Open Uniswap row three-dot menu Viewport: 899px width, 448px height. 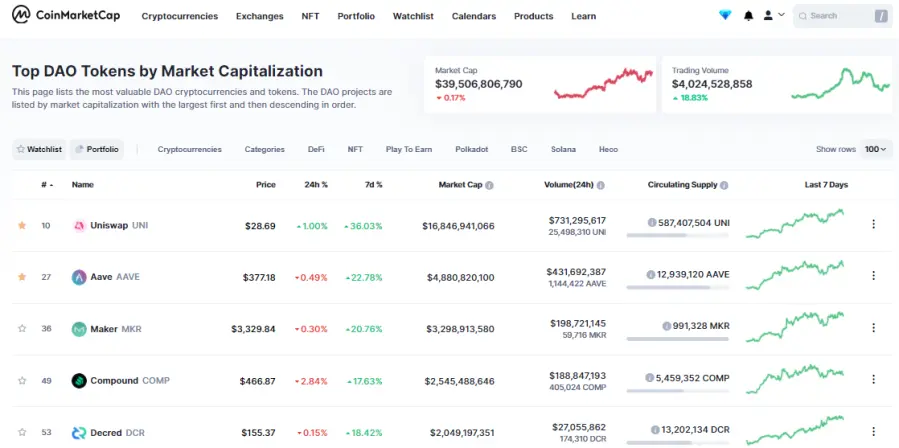tap(873, 224)
